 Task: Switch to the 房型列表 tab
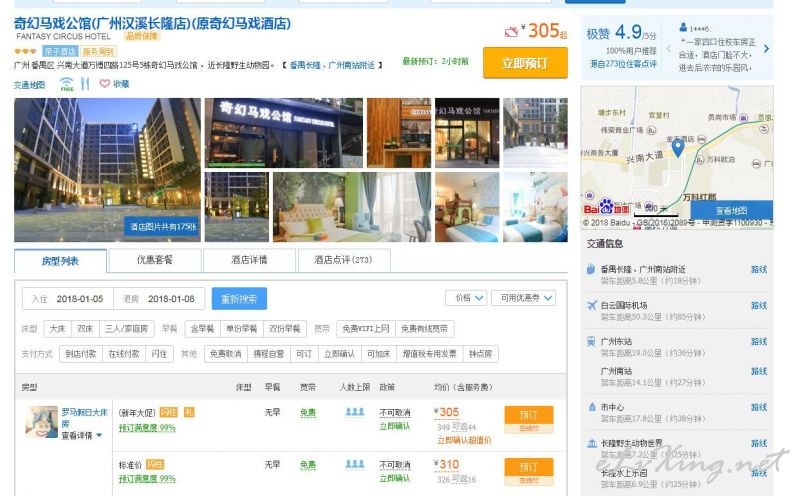[x=60, y=261]
